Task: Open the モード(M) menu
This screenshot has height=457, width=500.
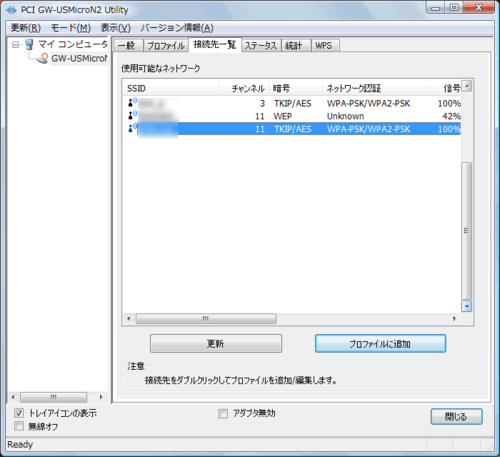Action: tap(71, 28)
